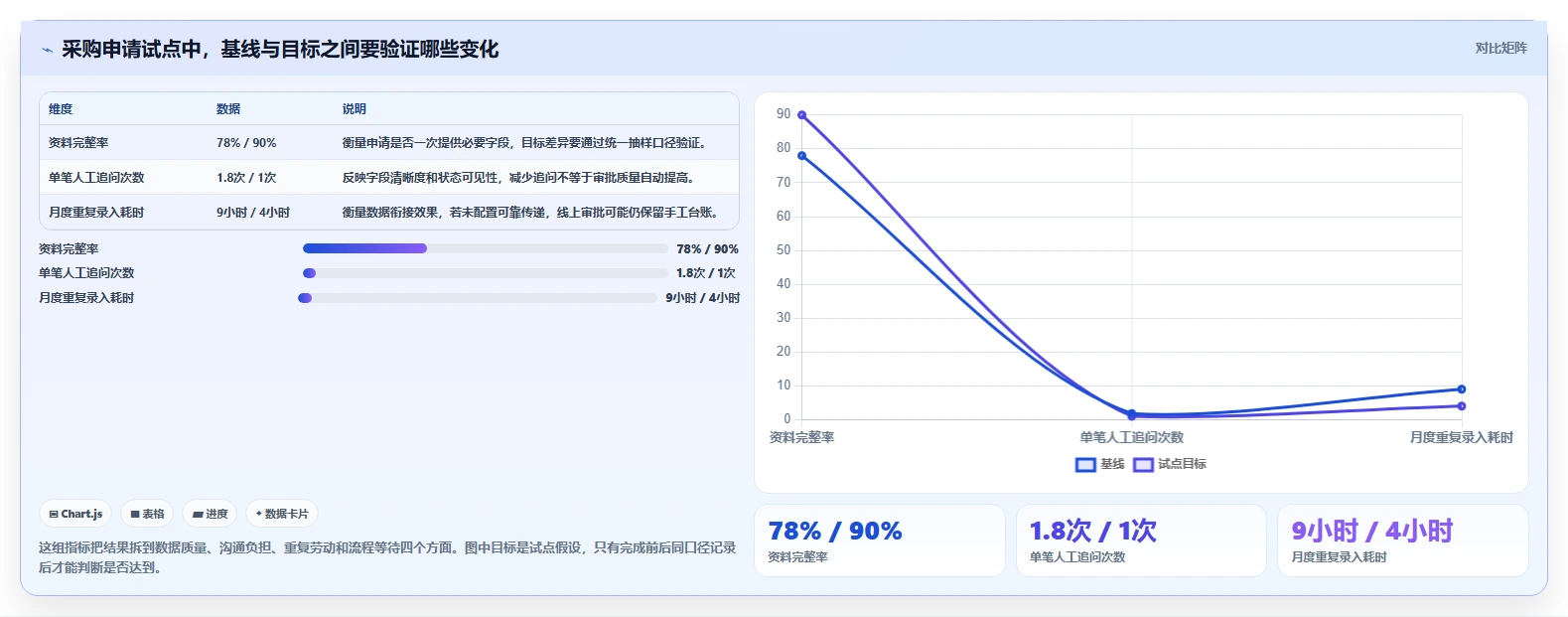Click the 数据 column header
The image size is (1568, 617).
tap(228, 109)
